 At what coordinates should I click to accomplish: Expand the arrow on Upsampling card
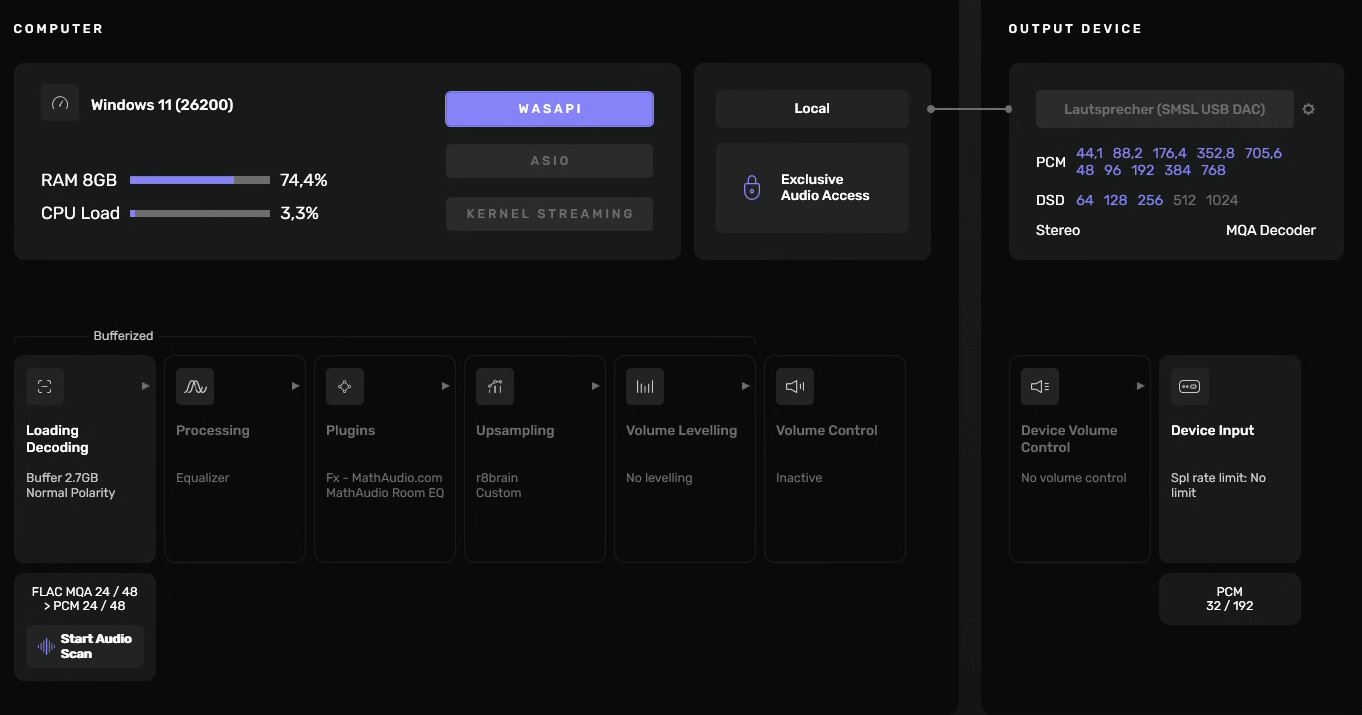(595, 386)
